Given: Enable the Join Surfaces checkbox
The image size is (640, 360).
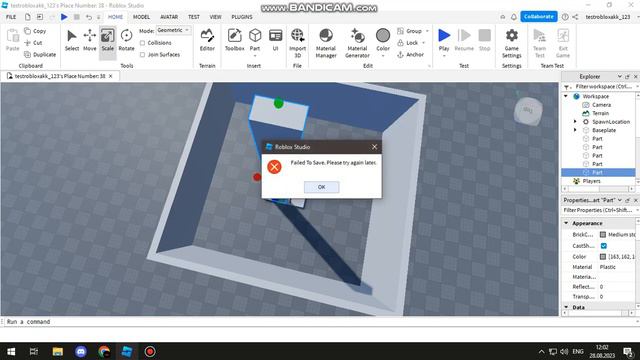Looking at the screenshot, I should point(142,54).
